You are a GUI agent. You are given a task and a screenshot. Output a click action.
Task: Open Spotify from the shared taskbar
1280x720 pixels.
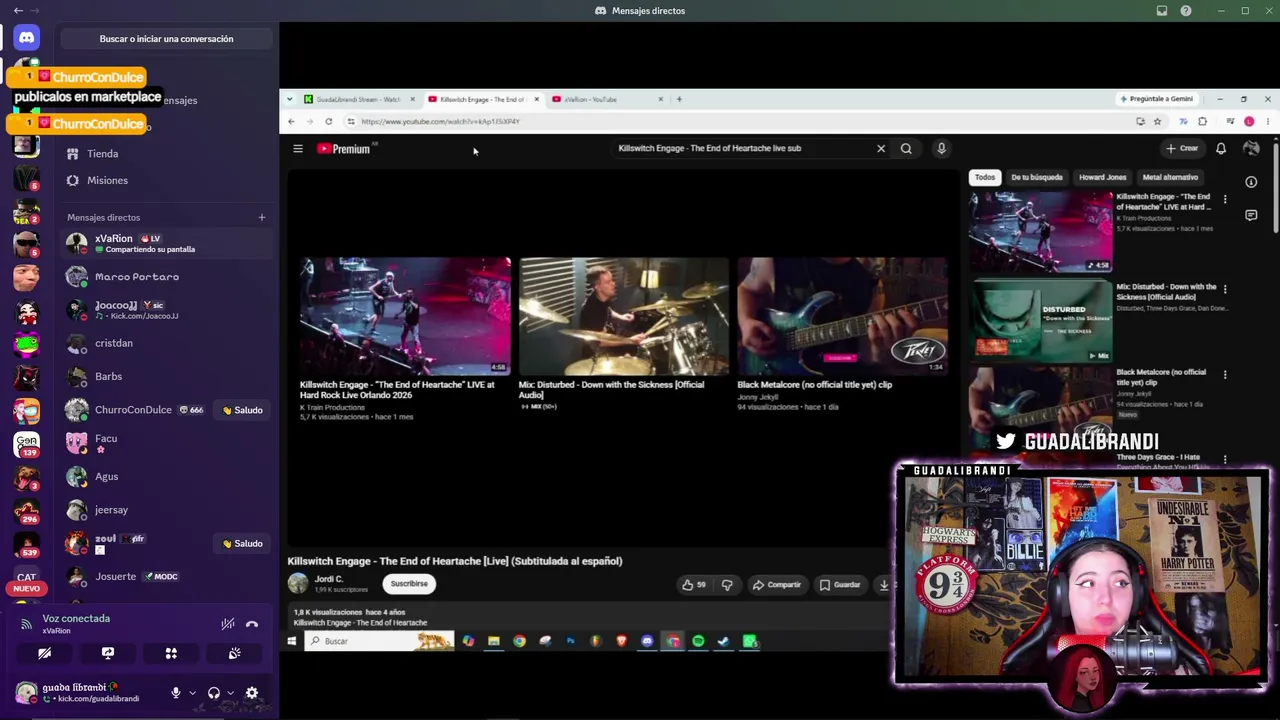(x=698, y=641)
